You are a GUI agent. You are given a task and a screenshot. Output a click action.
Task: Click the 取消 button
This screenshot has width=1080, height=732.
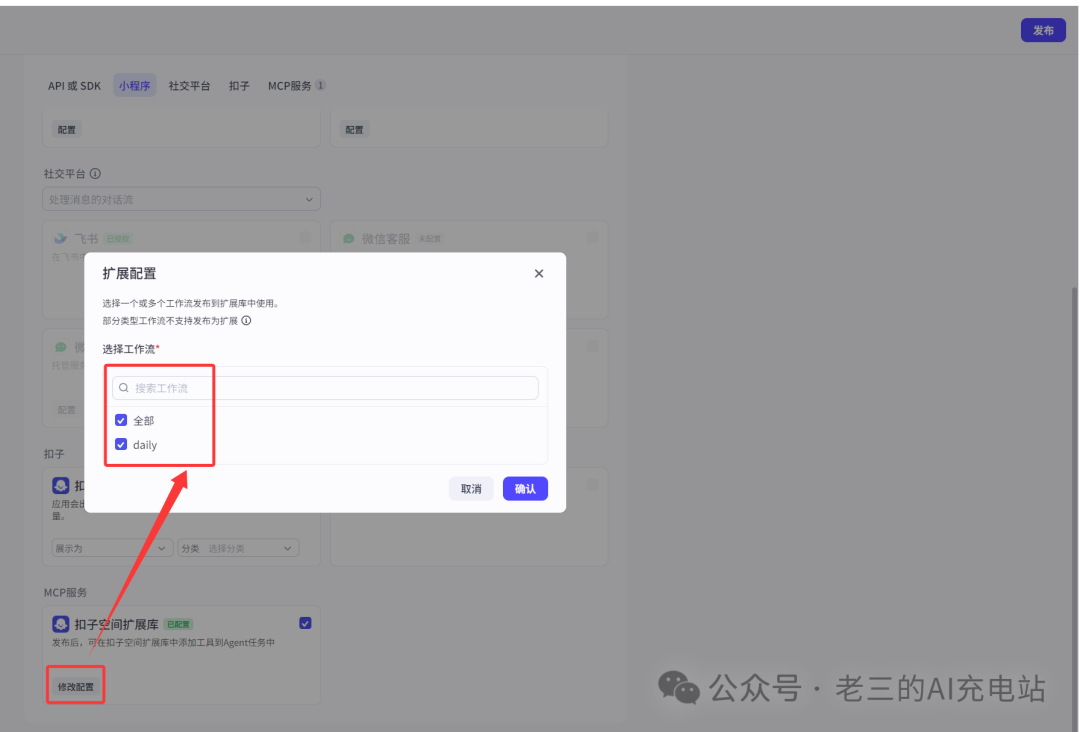(x=471, y=488)
